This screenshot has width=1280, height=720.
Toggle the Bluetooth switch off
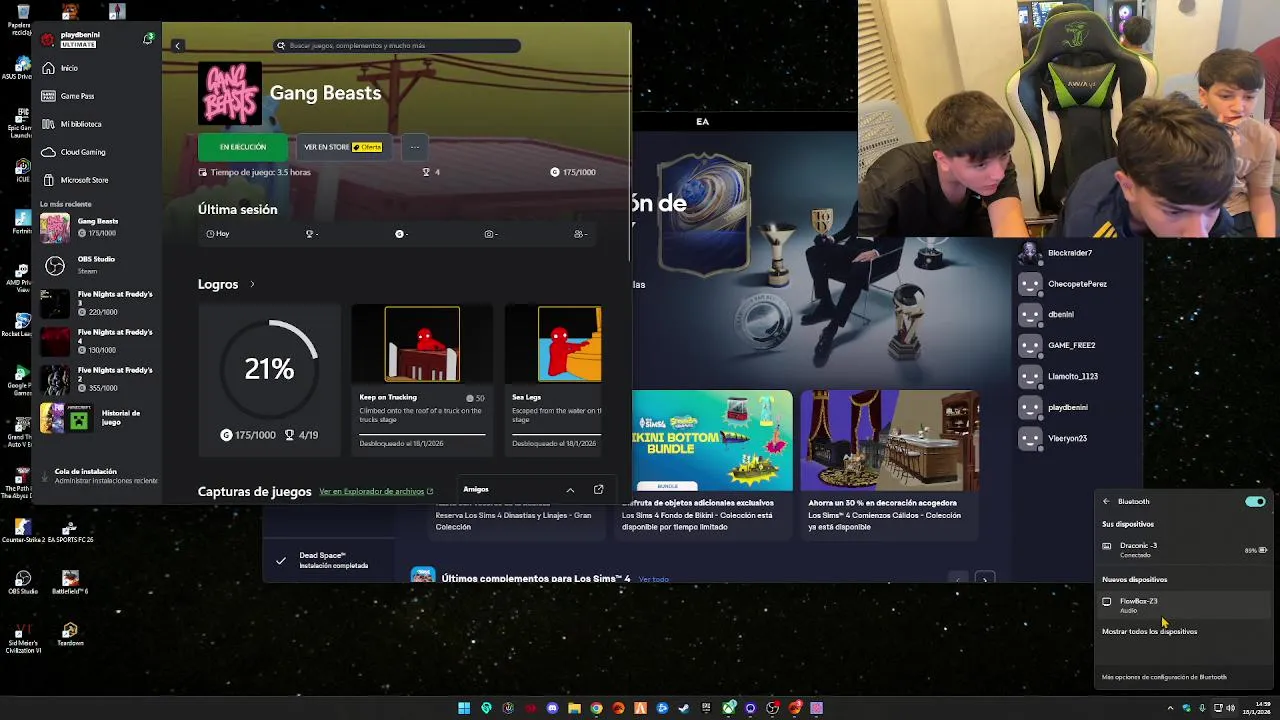click(x=1255, y=501)
